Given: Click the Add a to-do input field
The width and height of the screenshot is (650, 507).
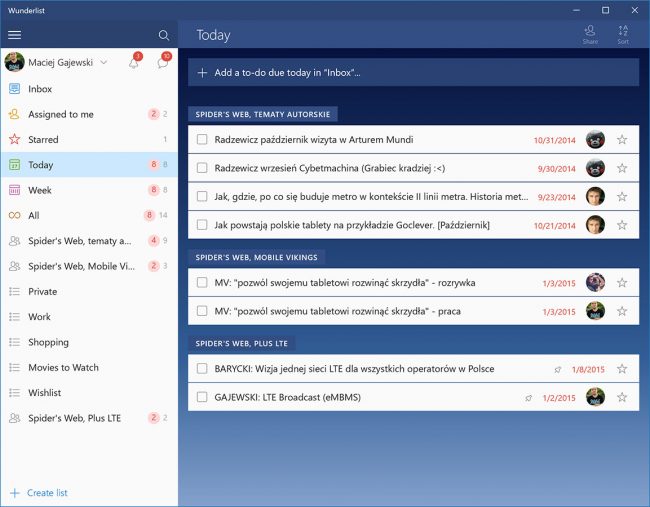Looking at the screenshot, I should 413,73.
